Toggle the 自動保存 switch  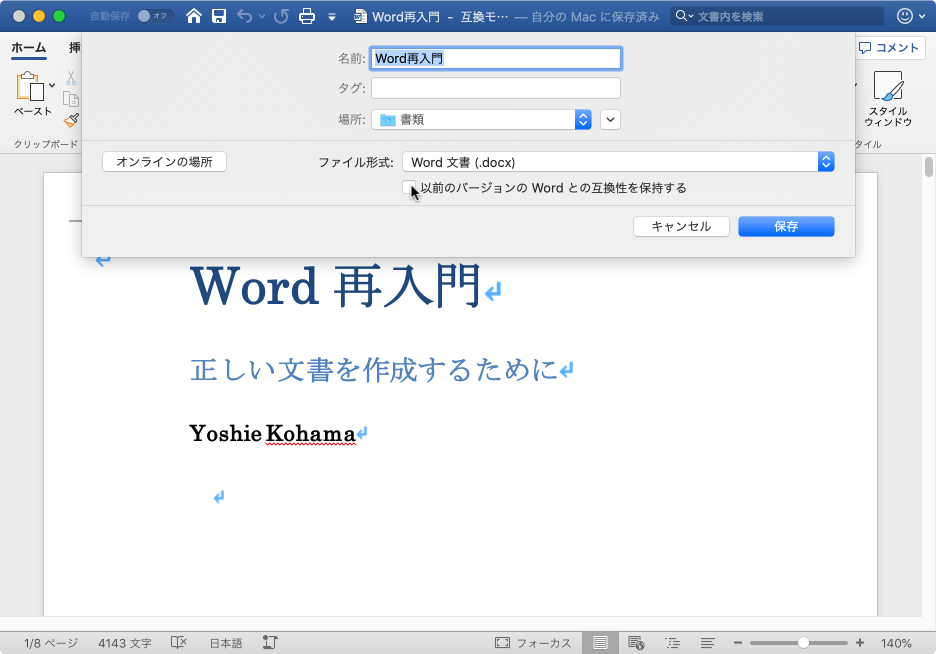point(154,16)
